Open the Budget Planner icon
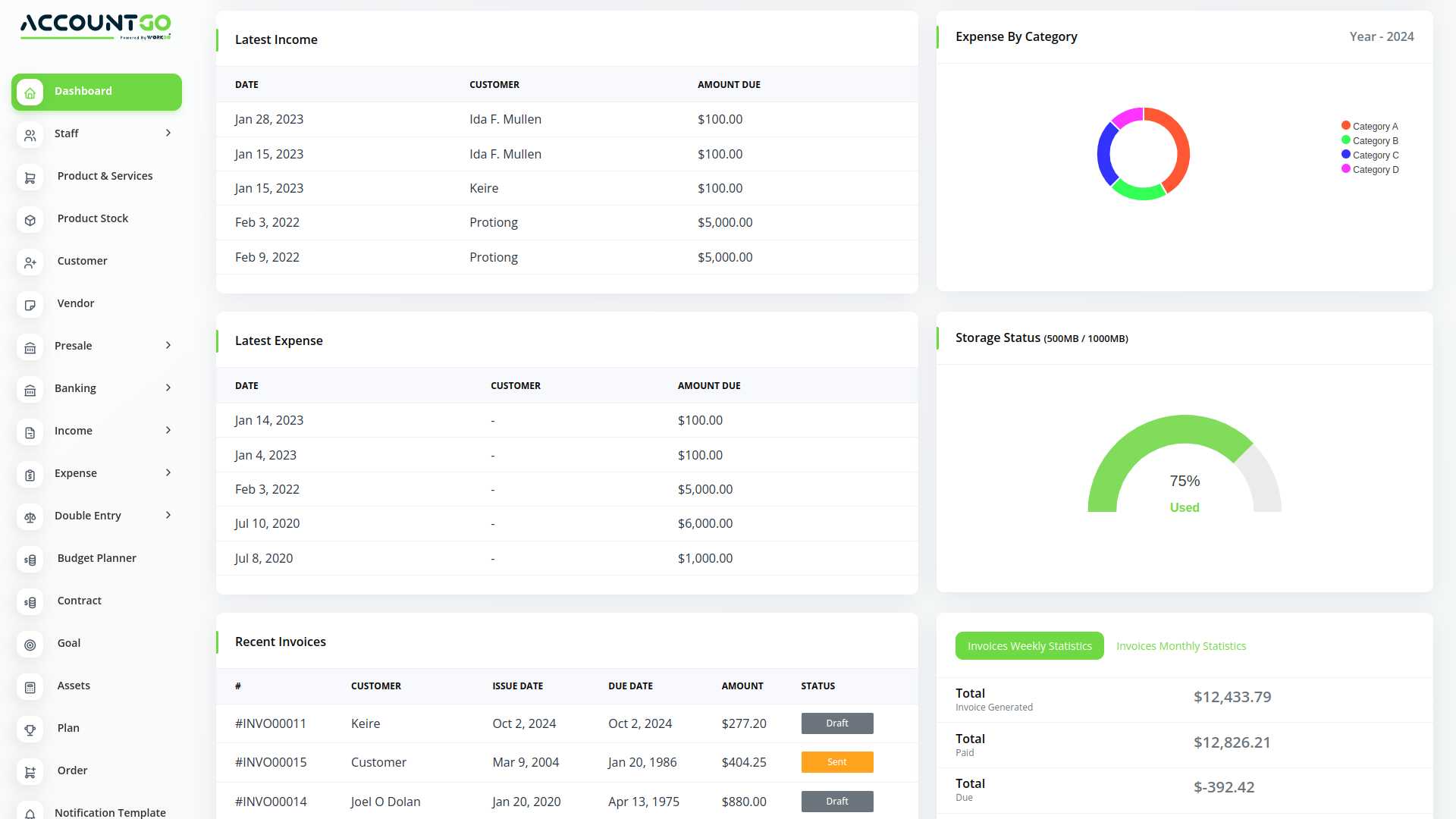The image size is (1456, 819). [x=30, y=560]
